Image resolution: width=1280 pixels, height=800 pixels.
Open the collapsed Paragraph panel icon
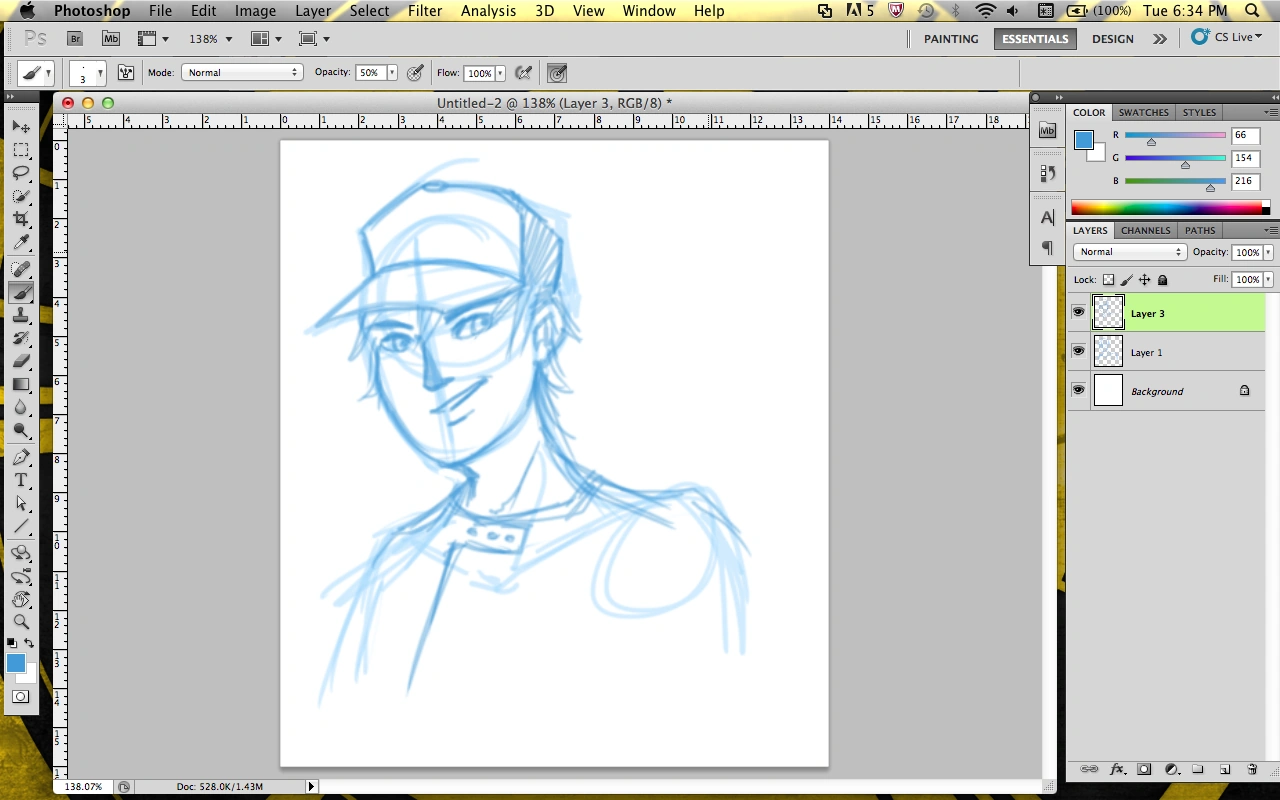pyautogui.click(x=1048, y=247)
